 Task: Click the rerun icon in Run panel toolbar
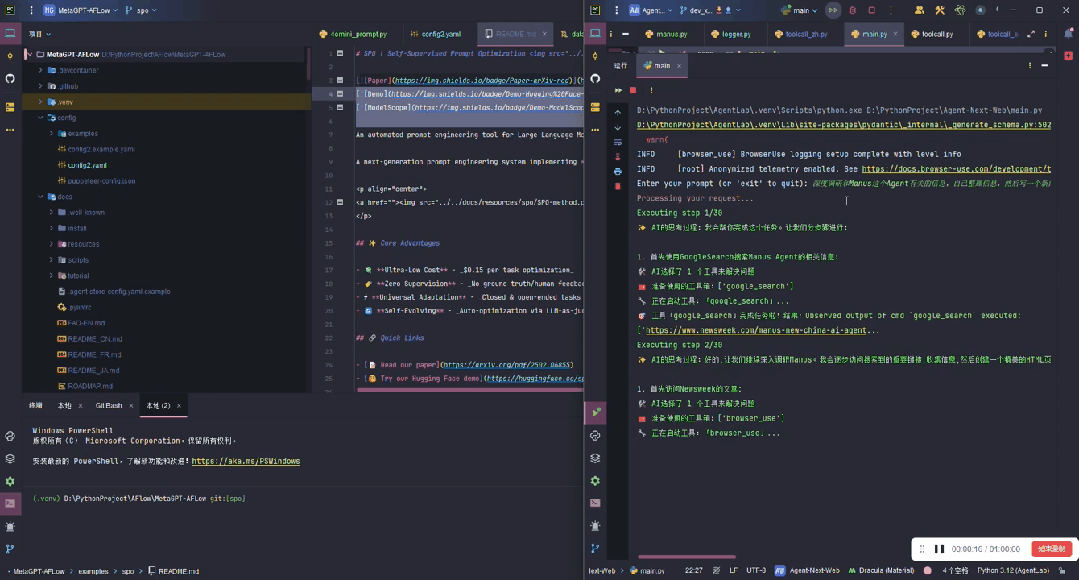(x=618, y=90)
